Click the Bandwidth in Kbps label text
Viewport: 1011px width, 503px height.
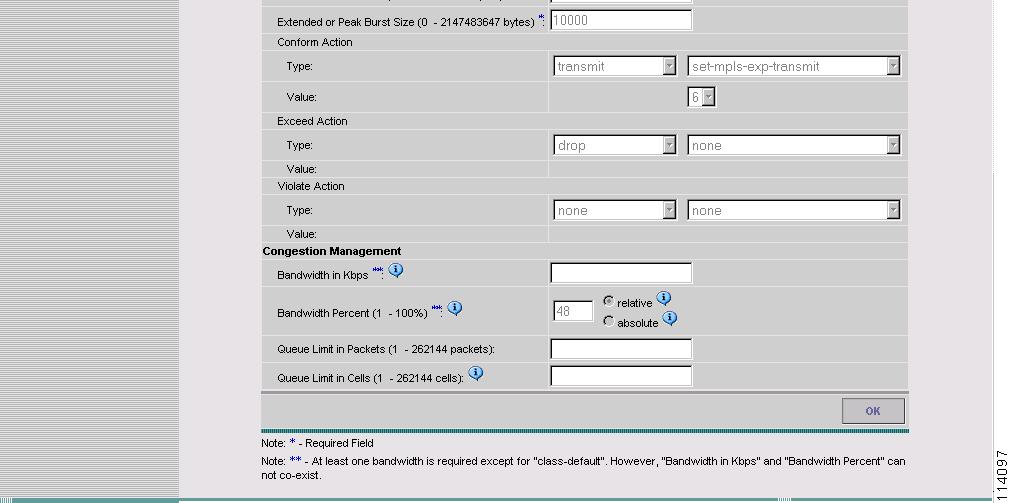pos(322,275)
